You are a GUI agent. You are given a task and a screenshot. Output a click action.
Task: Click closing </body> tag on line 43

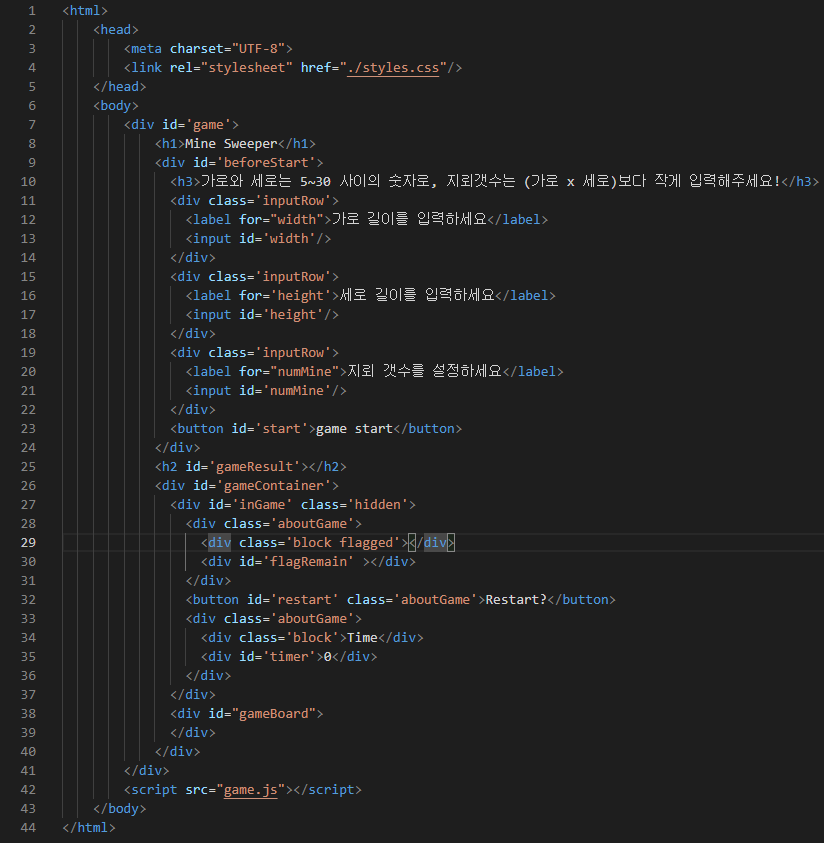[120, 809]
